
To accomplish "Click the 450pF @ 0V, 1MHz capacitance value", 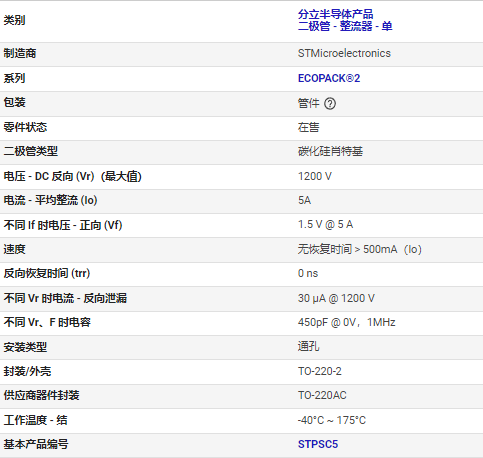I will (x=346, y=322).
